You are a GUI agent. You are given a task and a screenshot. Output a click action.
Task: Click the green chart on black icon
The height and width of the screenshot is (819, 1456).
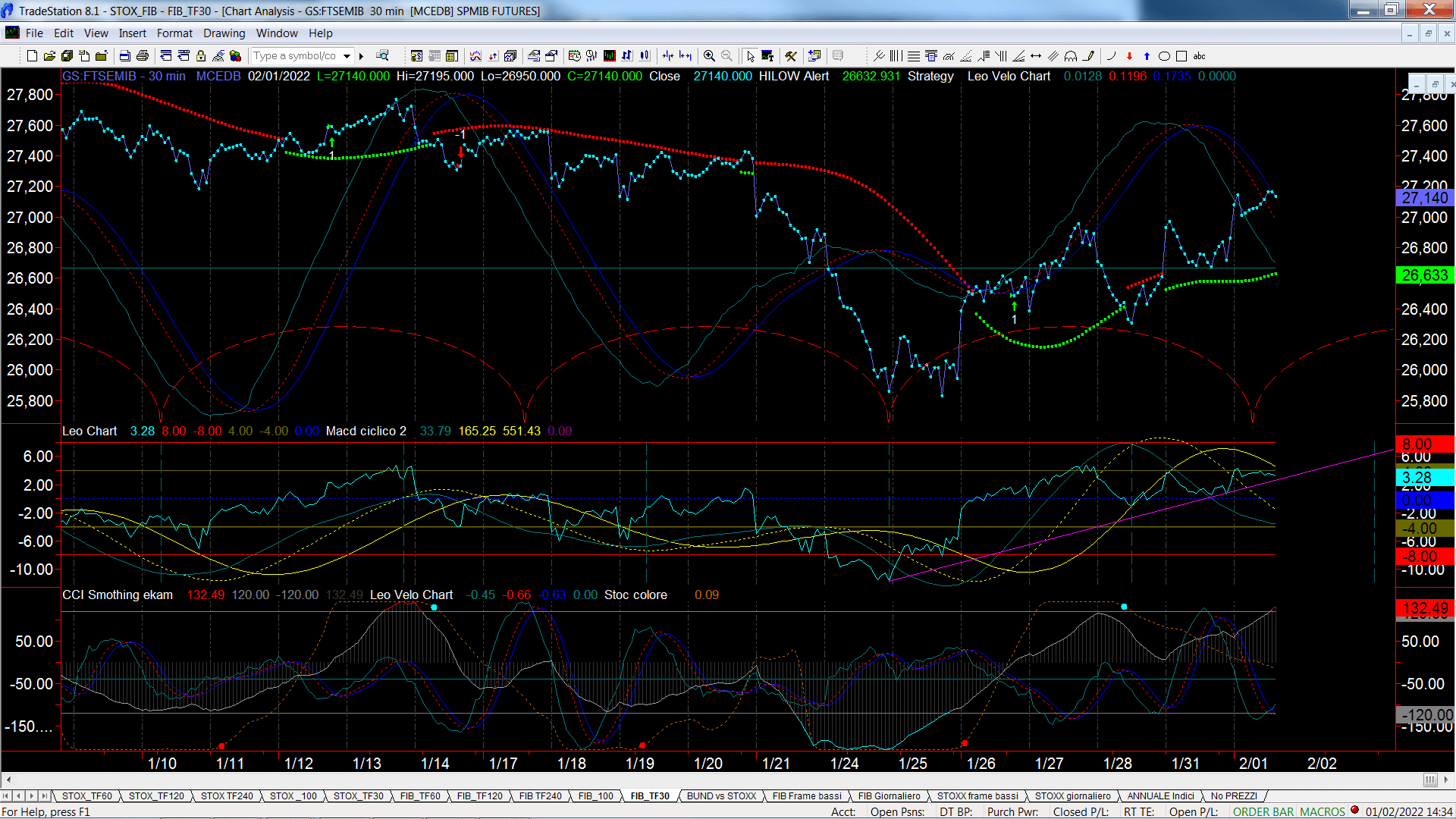click(609, 56)
